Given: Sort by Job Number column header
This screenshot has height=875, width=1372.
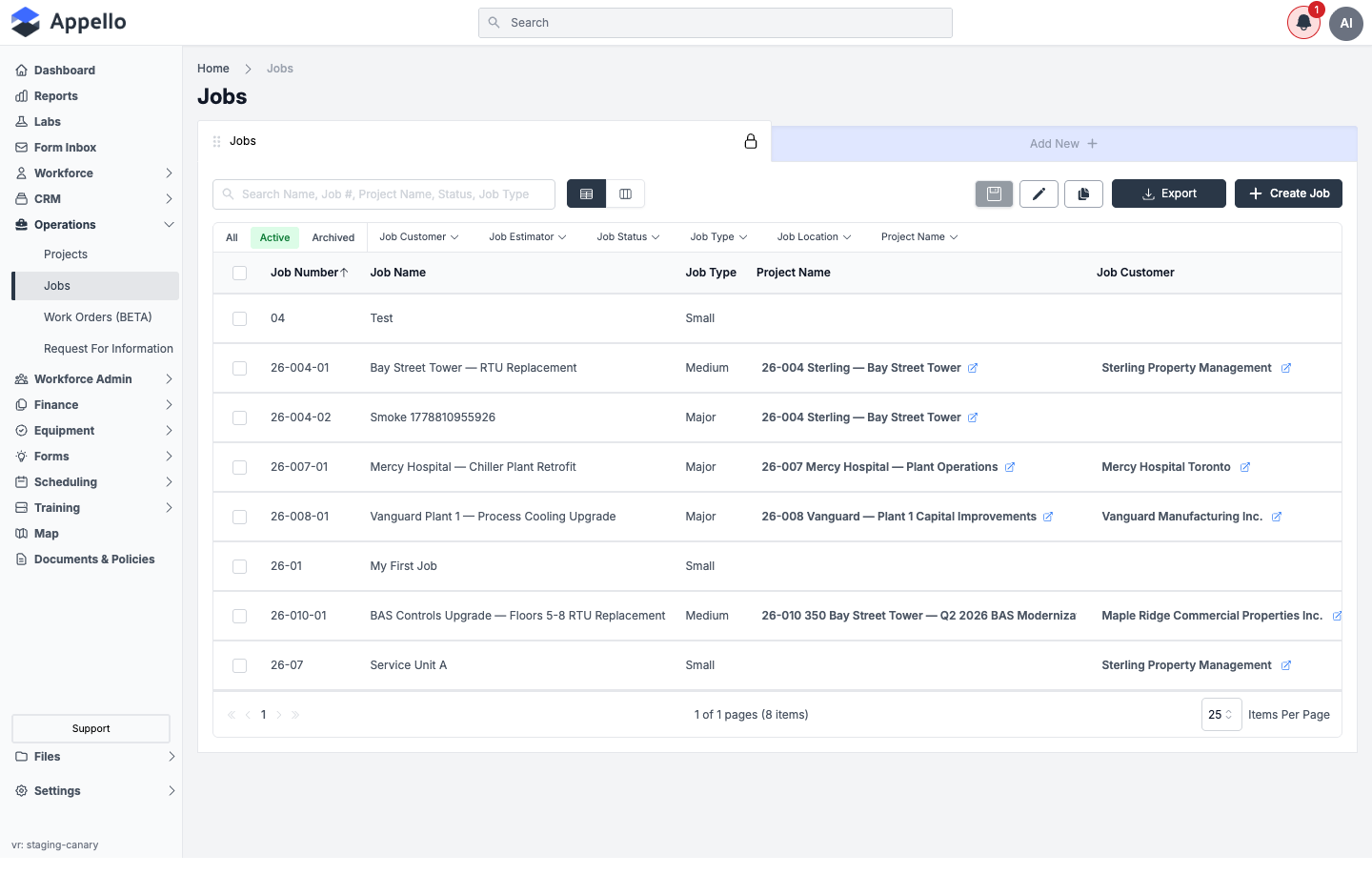Looking at the screenshot, I should click(x=309, y=273).
